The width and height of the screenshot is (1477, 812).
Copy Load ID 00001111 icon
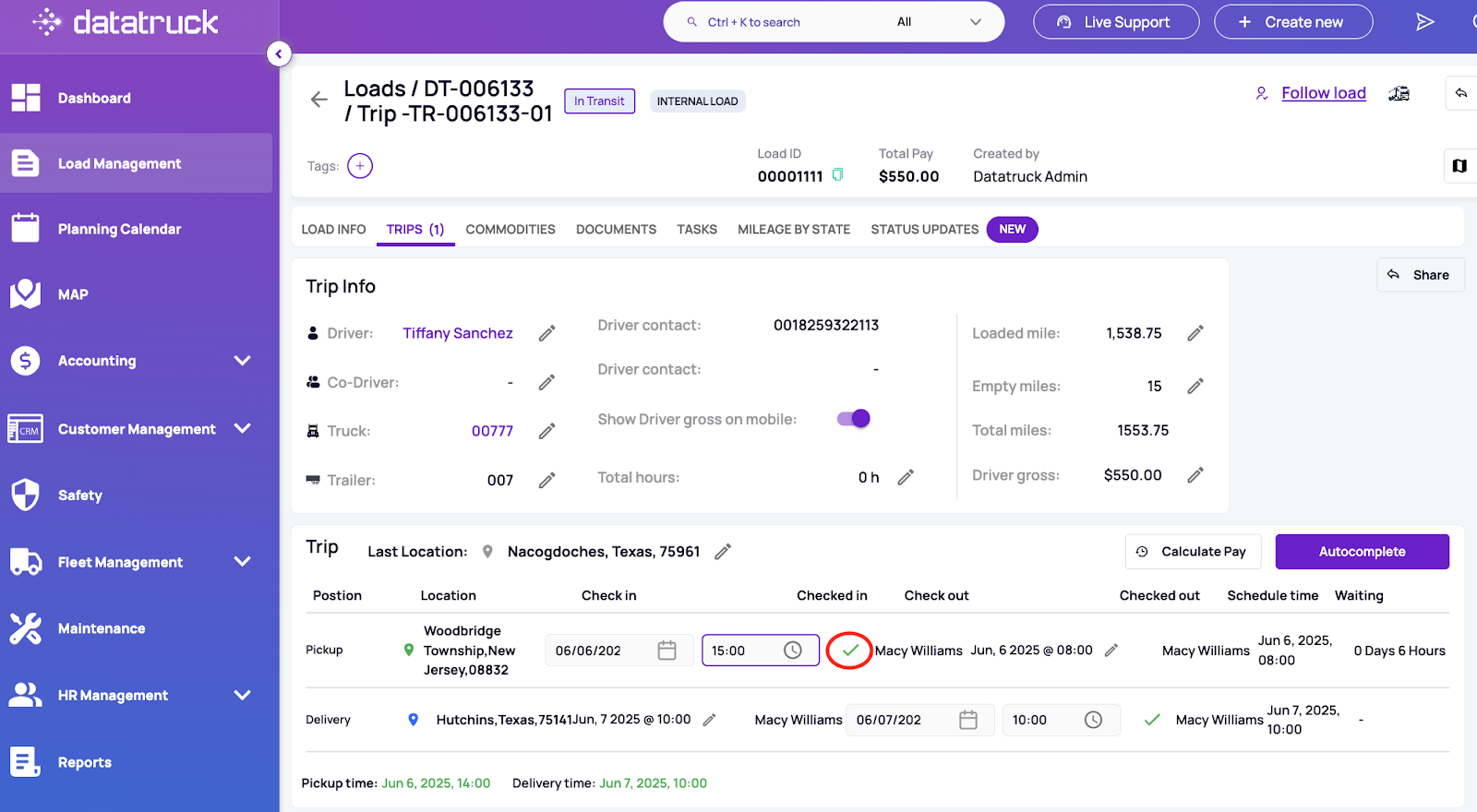tap(838, 175)
